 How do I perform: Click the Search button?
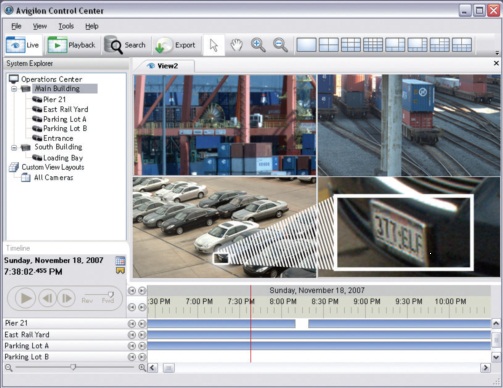(125, 45)
